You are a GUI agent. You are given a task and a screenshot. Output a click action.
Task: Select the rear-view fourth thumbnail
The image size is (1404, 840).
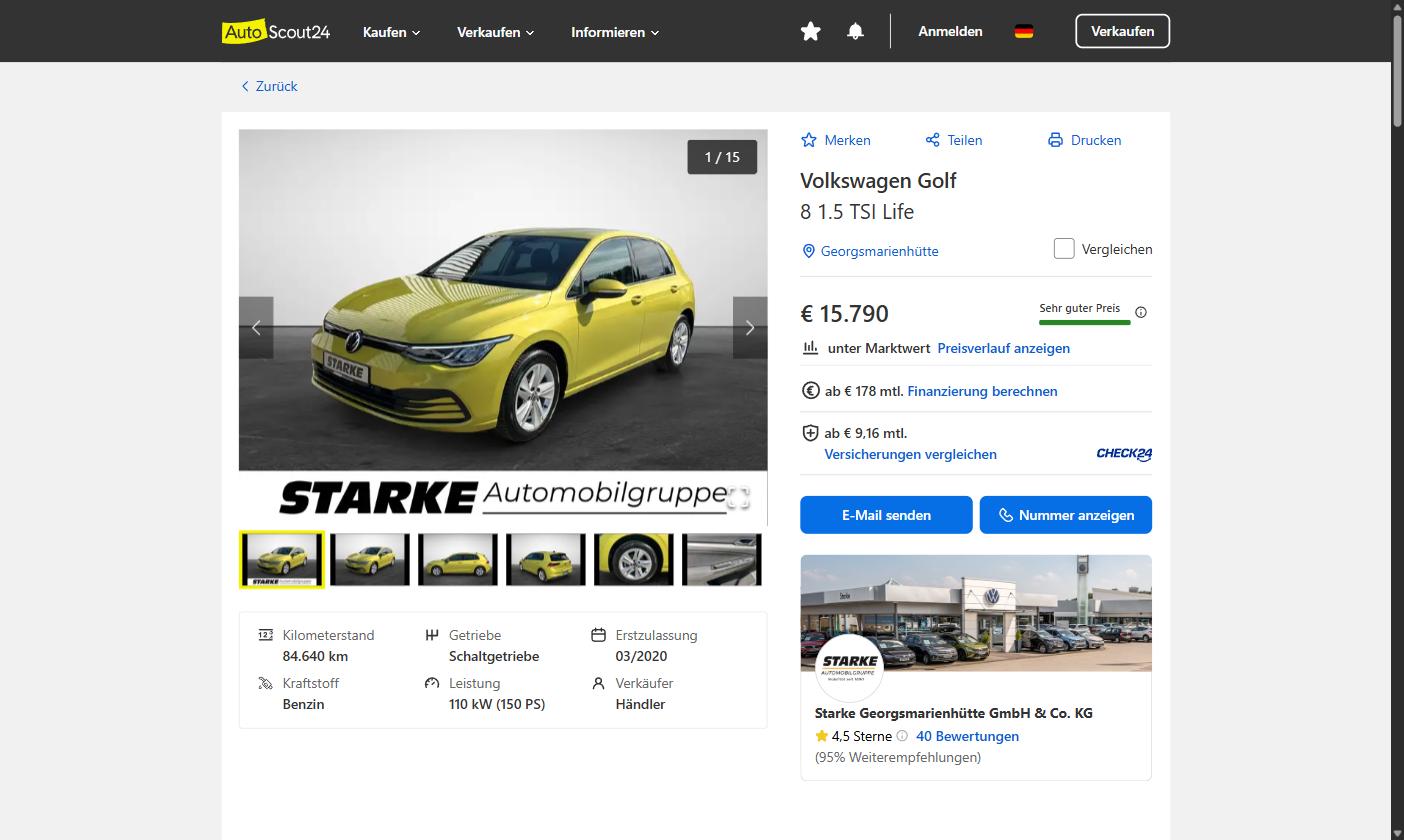pos(546,559)
